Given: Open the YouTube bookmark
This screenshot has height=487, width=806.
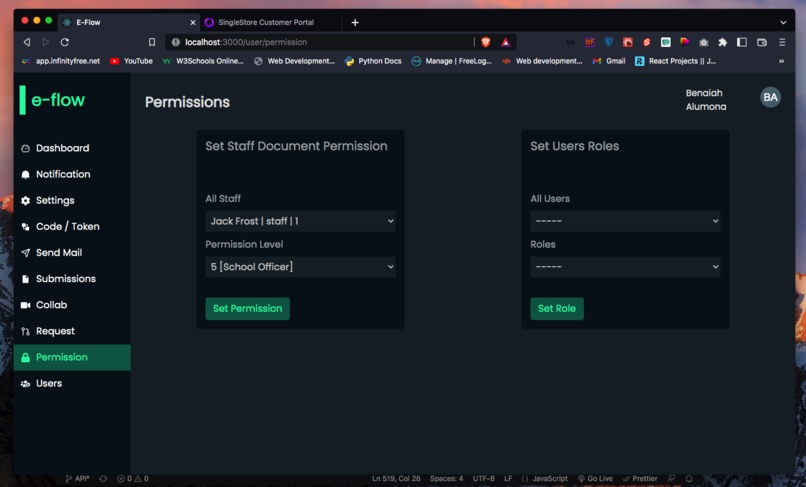Looking at the screenshot, I should [x=132, y=61].
